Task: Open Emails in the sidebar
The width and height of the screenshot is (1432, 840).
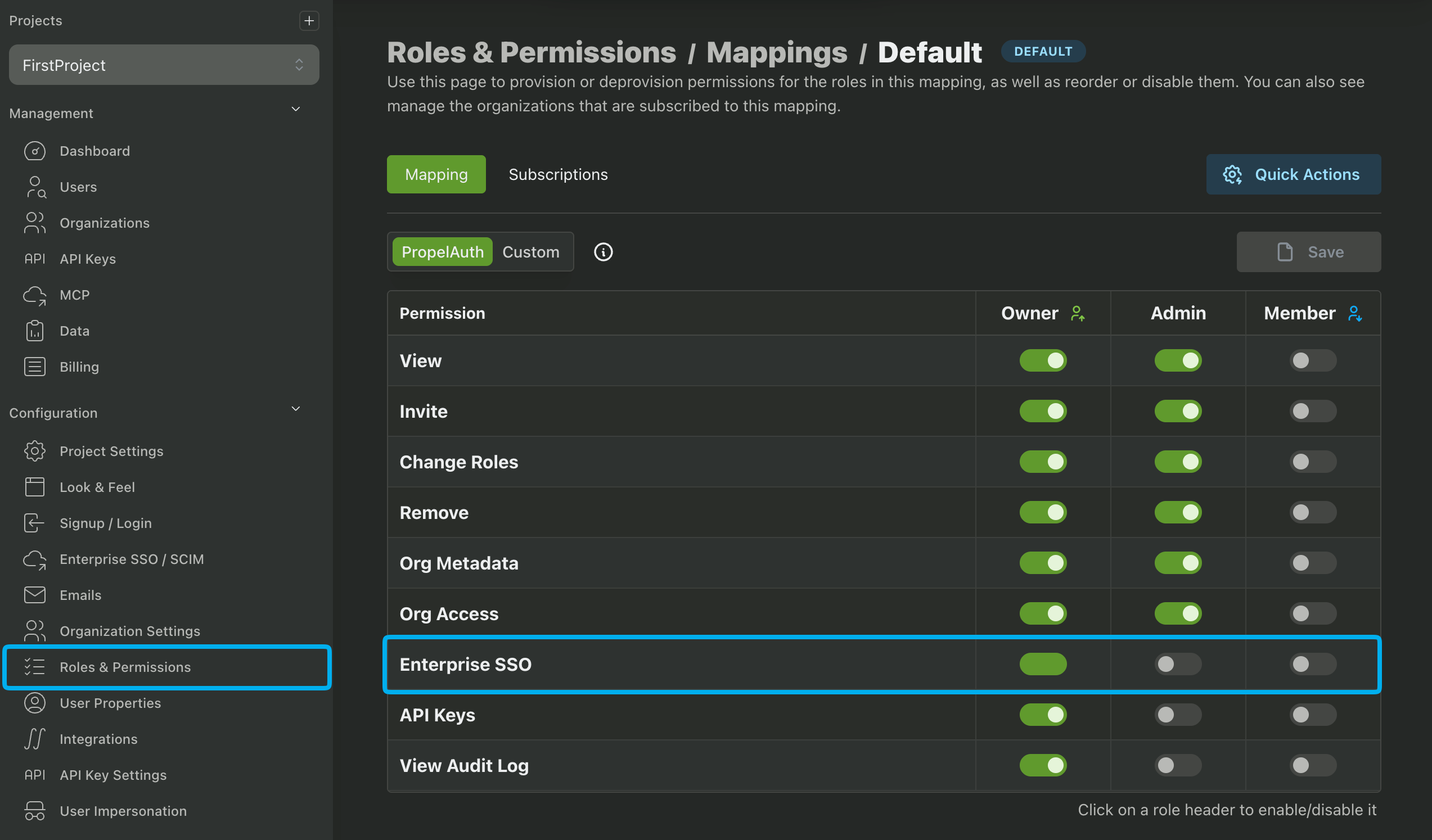Action: pyautogui.click(x=80, y=595)
